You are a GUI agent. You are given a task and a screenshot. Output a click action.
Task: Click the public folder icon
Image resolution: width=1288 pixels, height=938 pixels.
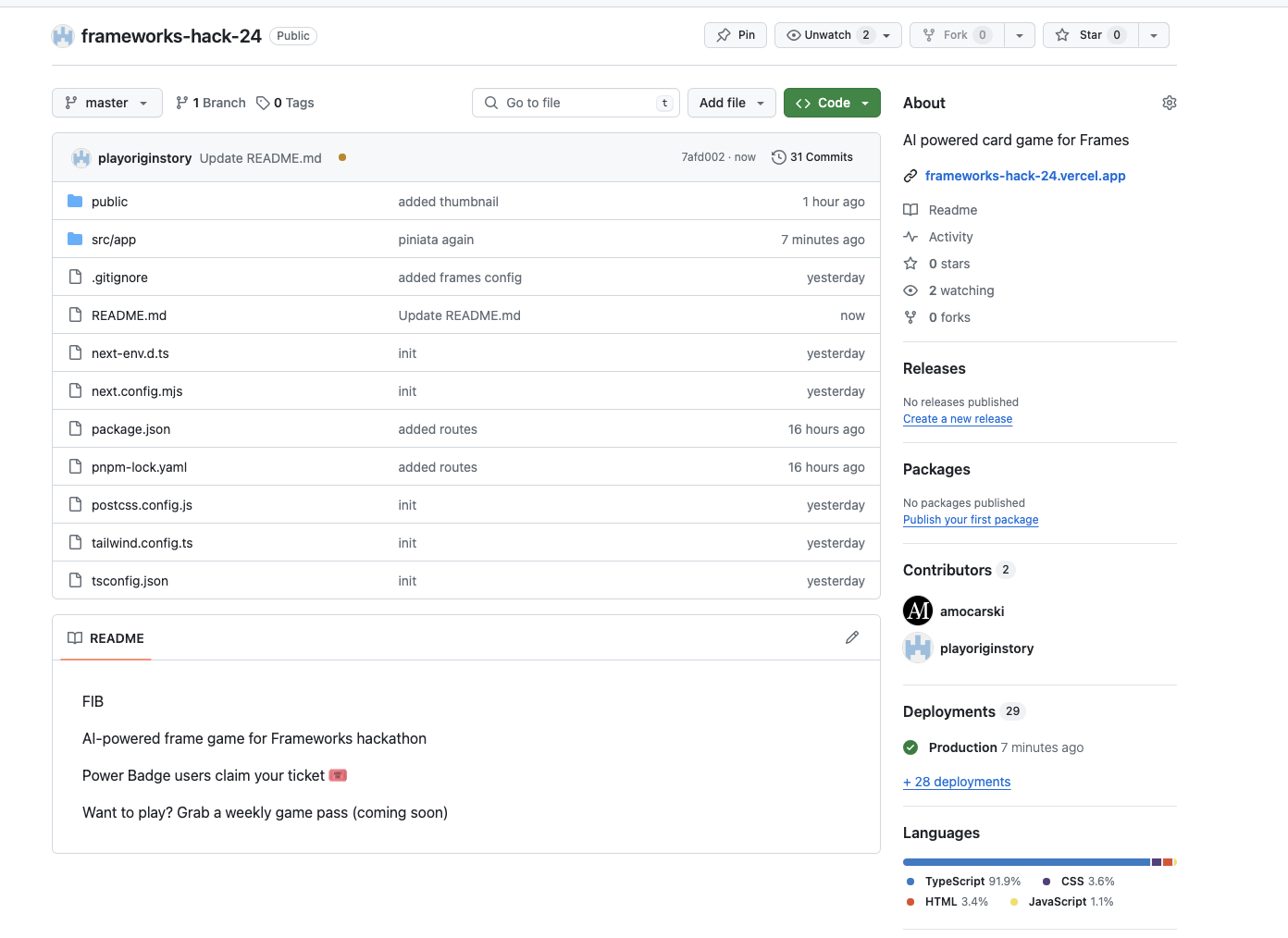[x=75, y=201]
